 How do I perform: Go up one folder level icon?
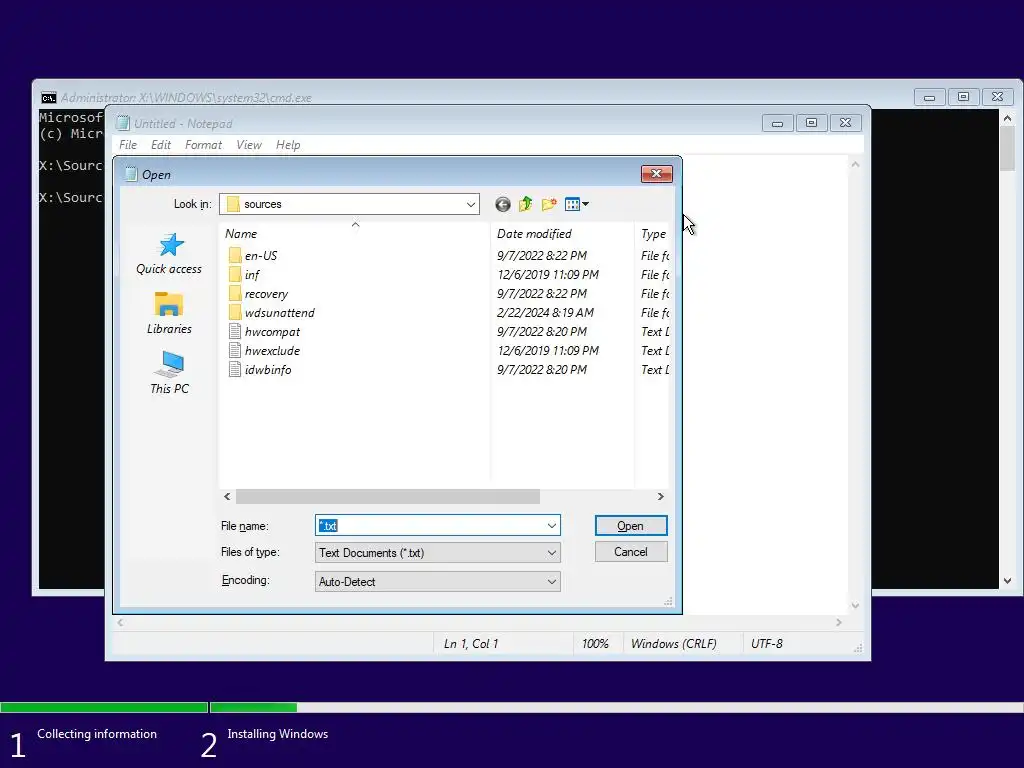(526, 204)
